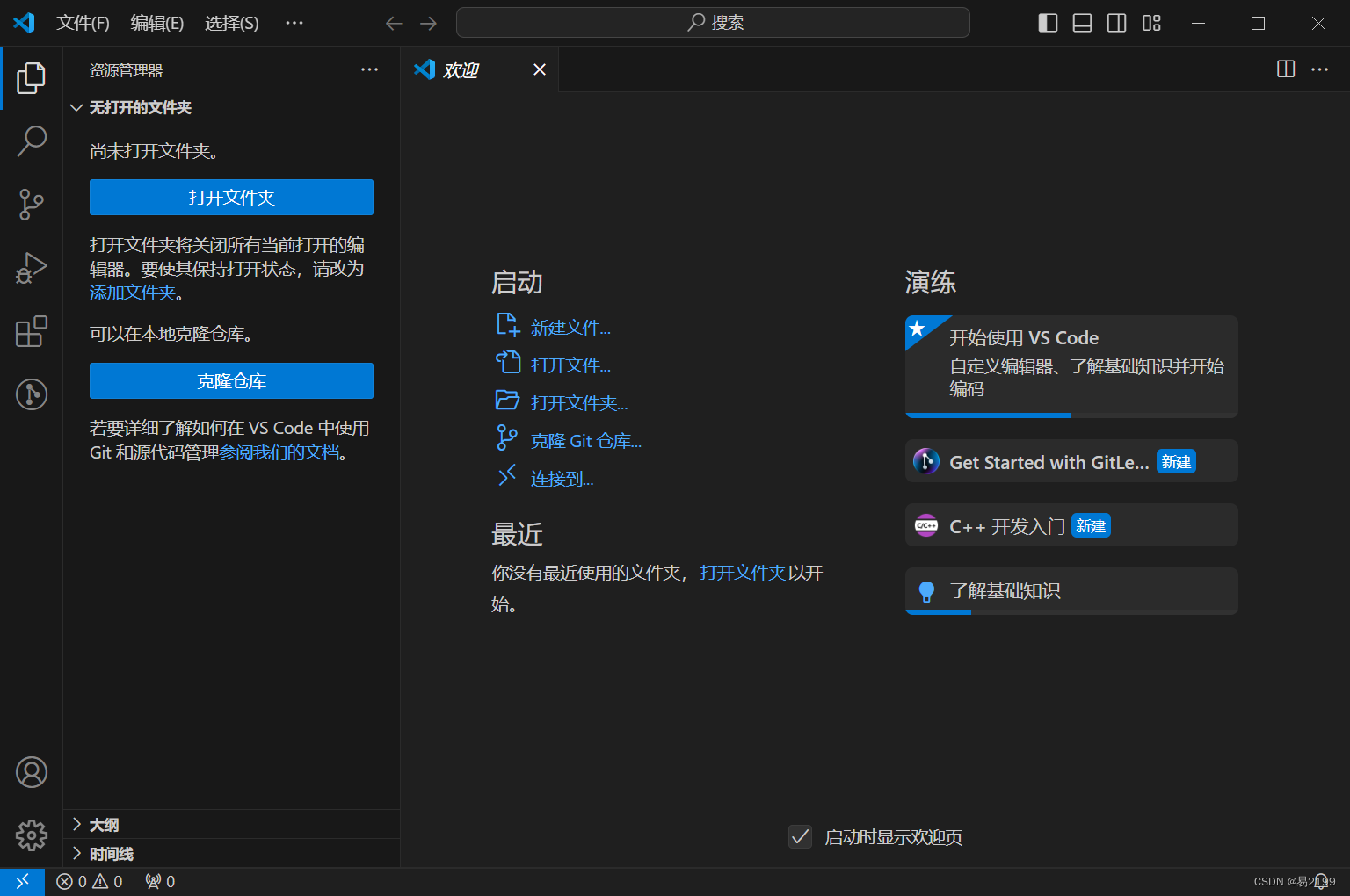Open problems errors and warnings indicator
Screen dimensions: 1350x896
pyautogui.click(x=90, y=881)
